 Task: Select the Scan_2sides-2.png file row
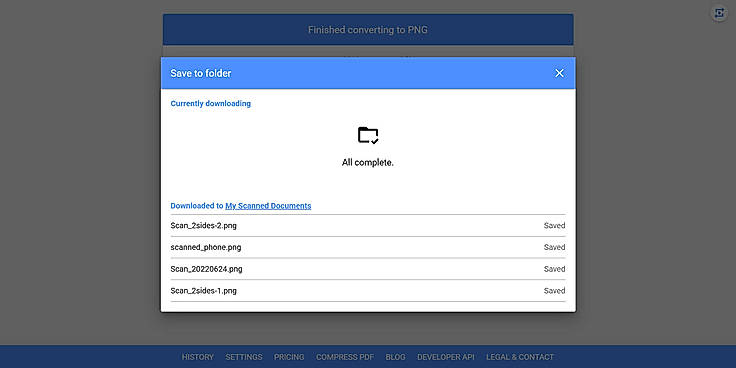coord(368,226)
